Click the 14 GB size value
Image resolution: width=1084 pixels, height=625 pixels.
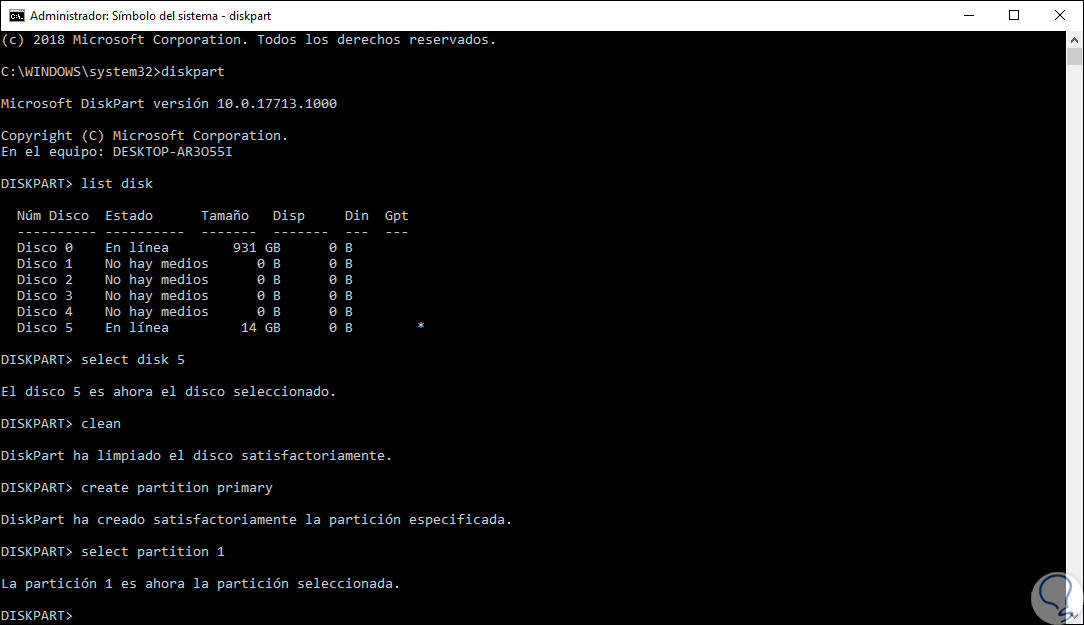pos(261,328)
